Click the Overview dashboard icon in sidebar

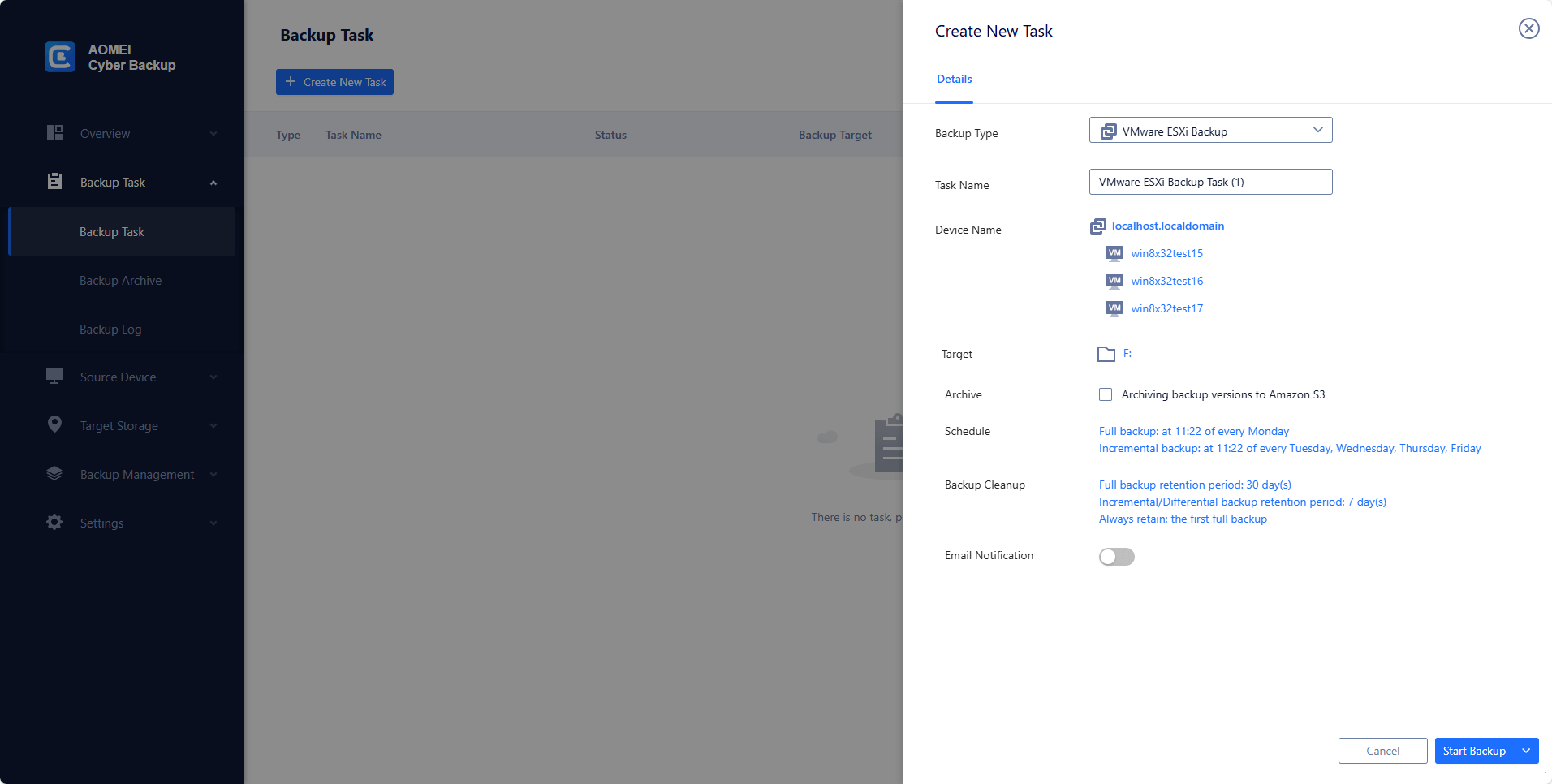[54, 132]
